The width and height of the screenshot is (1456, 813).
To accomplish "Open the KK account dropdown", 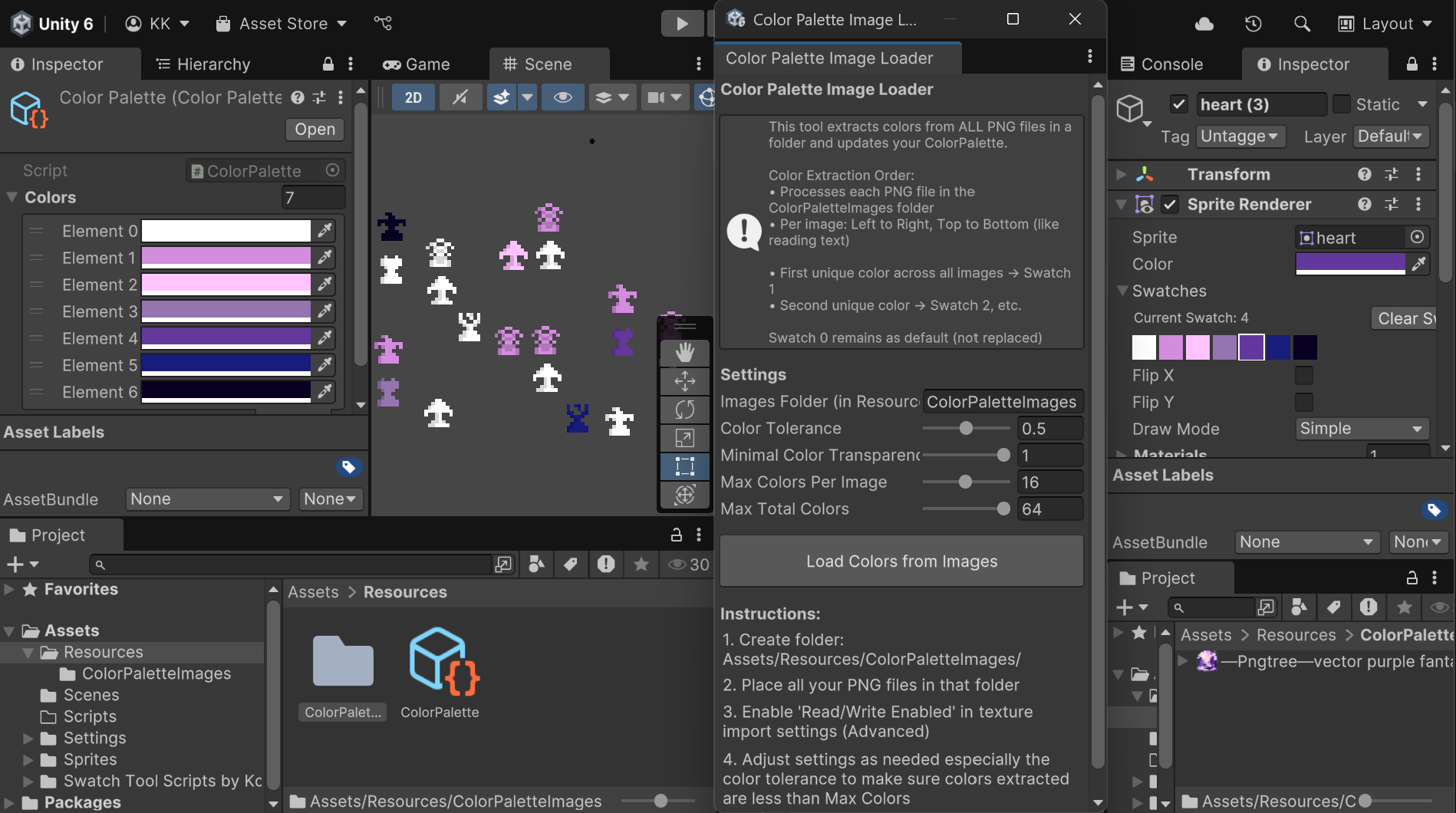I will (x=157, y=24).
